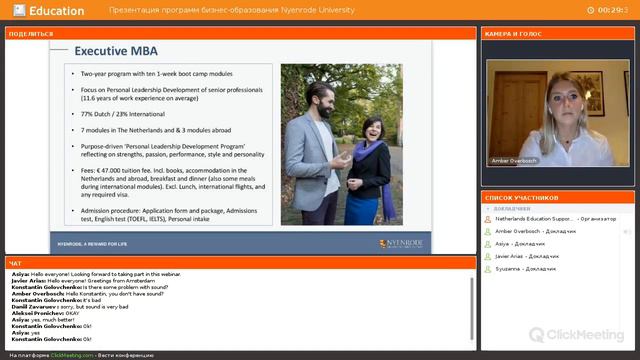Open the ClickMeeting.com link in the footer
The image size is (640, 360).
(x=72, y=356)
